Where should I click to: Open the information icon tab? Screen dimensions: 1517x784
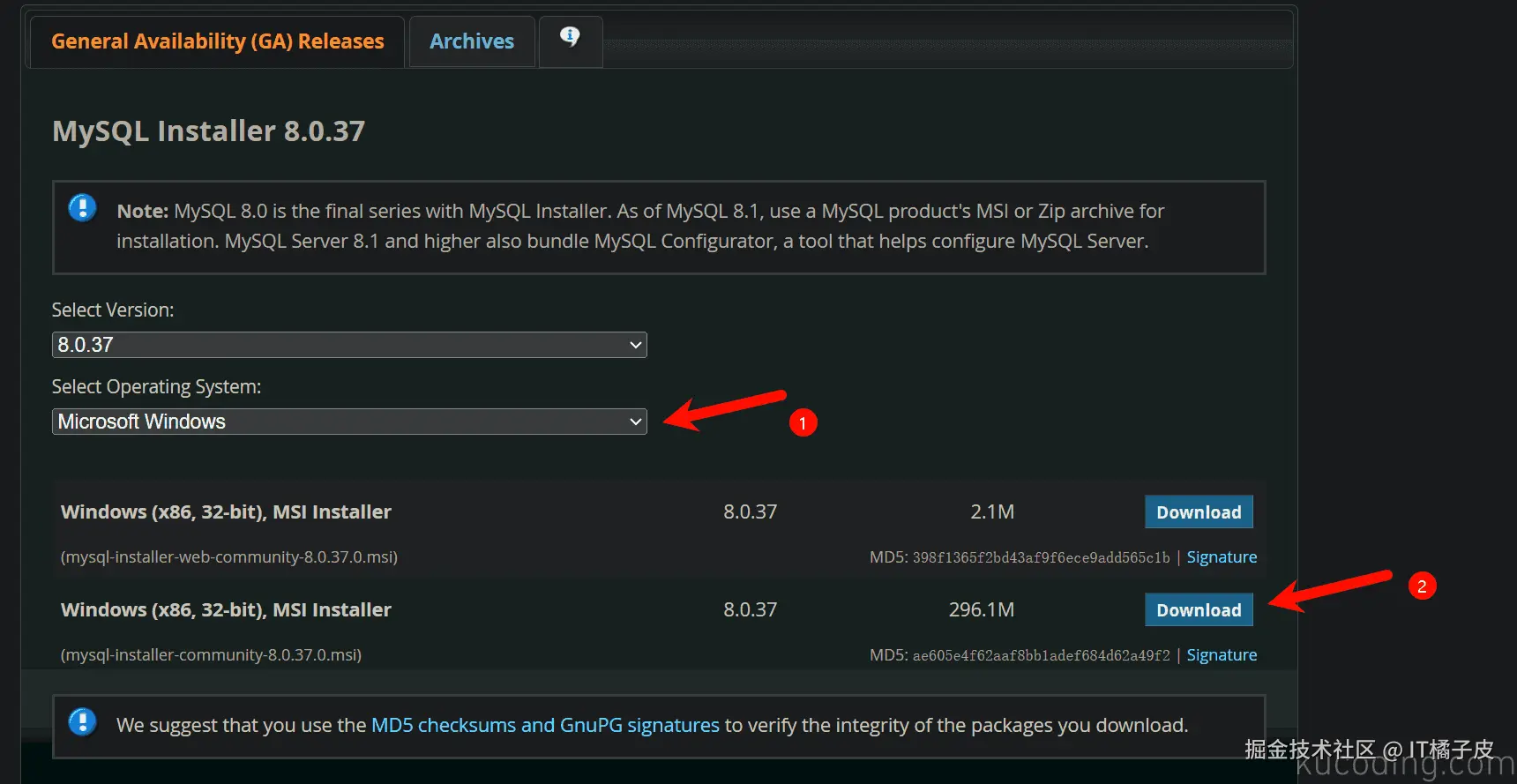click(571, 40)
